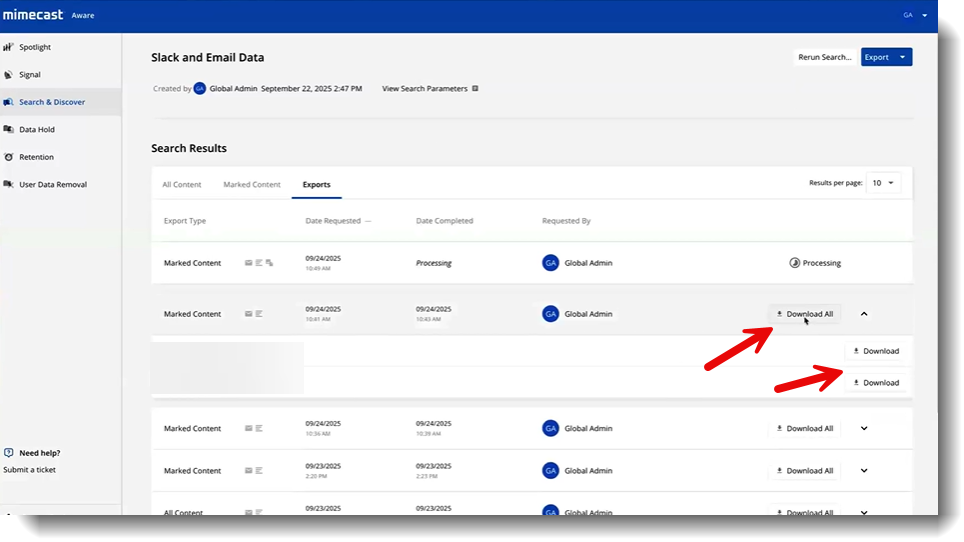Open Retention clock icon in sidebar
Viewport: 964px width, 542px height.
[x=9, y=157]
